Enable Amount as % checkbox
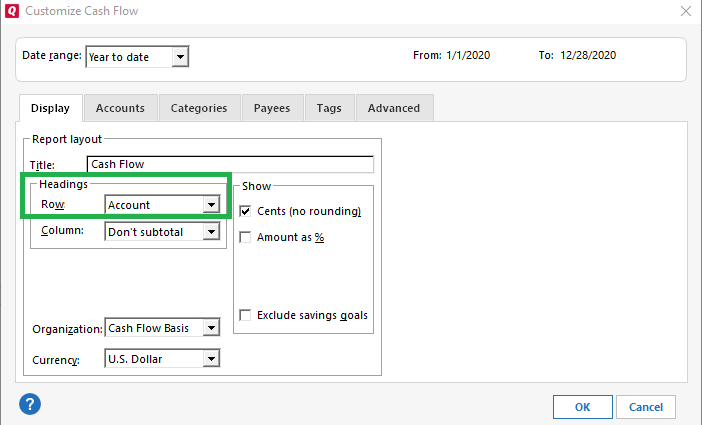 click(245, 237)
